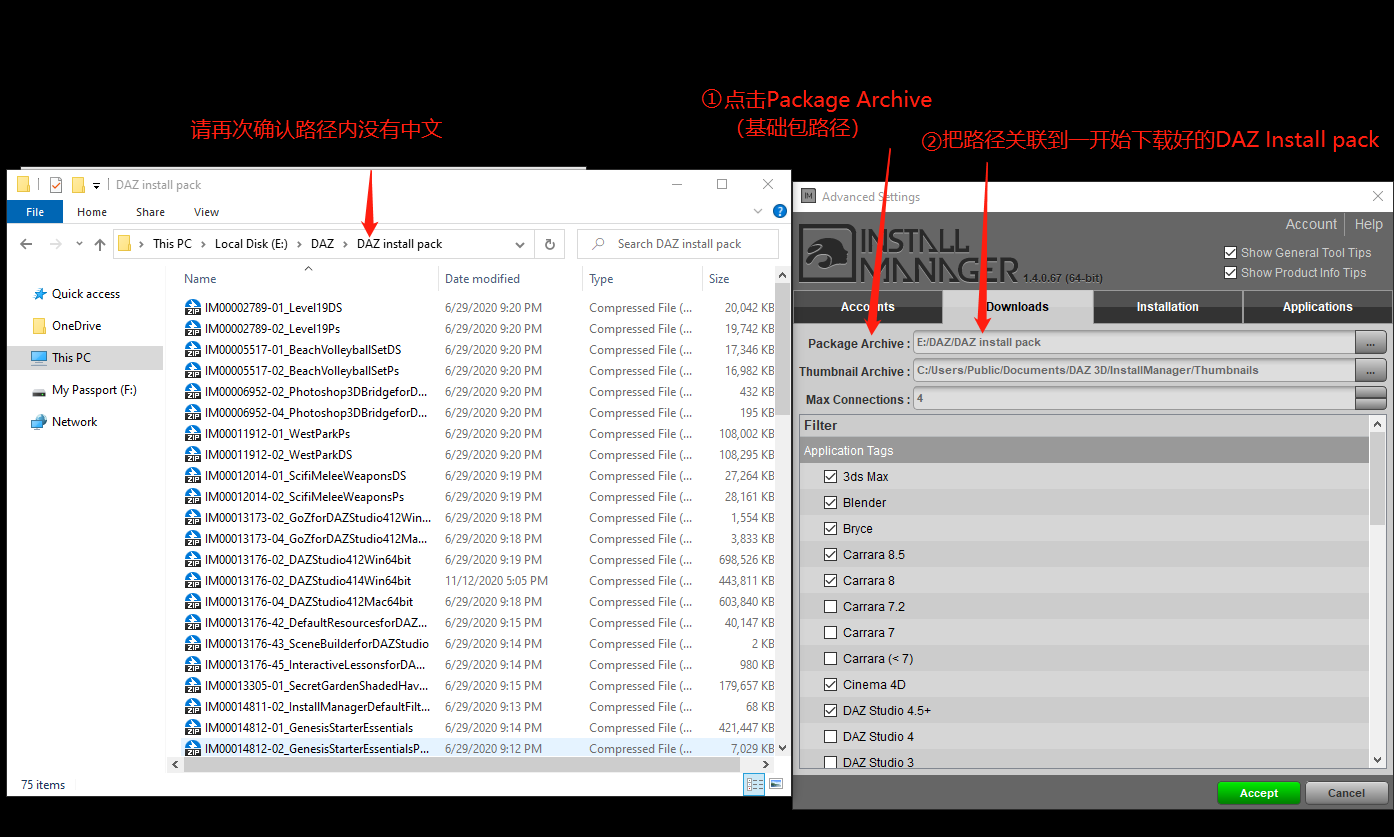Open OneDrive in the navigation pane
1394x837 pixels.
point(76,326)
